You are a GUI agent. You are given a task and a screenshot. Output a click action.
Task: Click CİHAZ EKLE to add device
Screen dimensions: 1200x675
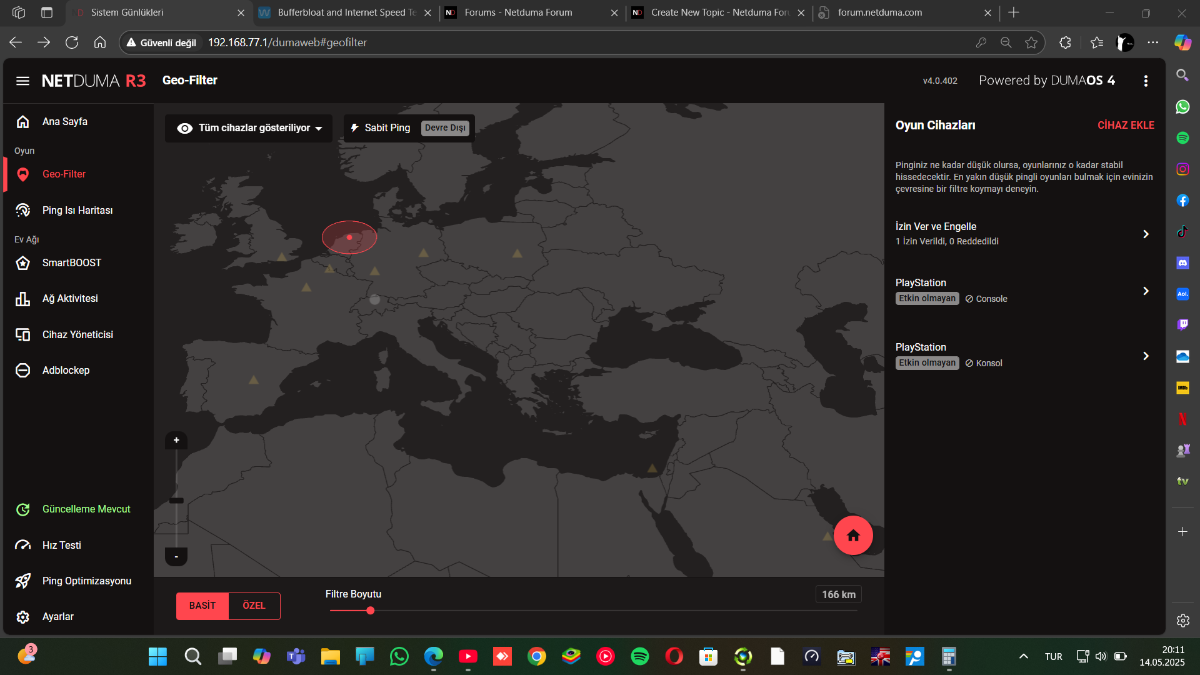1125,126
